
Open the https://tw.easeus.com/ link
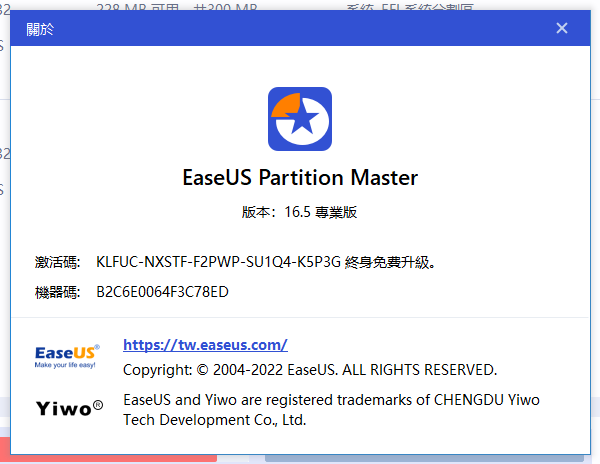tap(205, 345)
